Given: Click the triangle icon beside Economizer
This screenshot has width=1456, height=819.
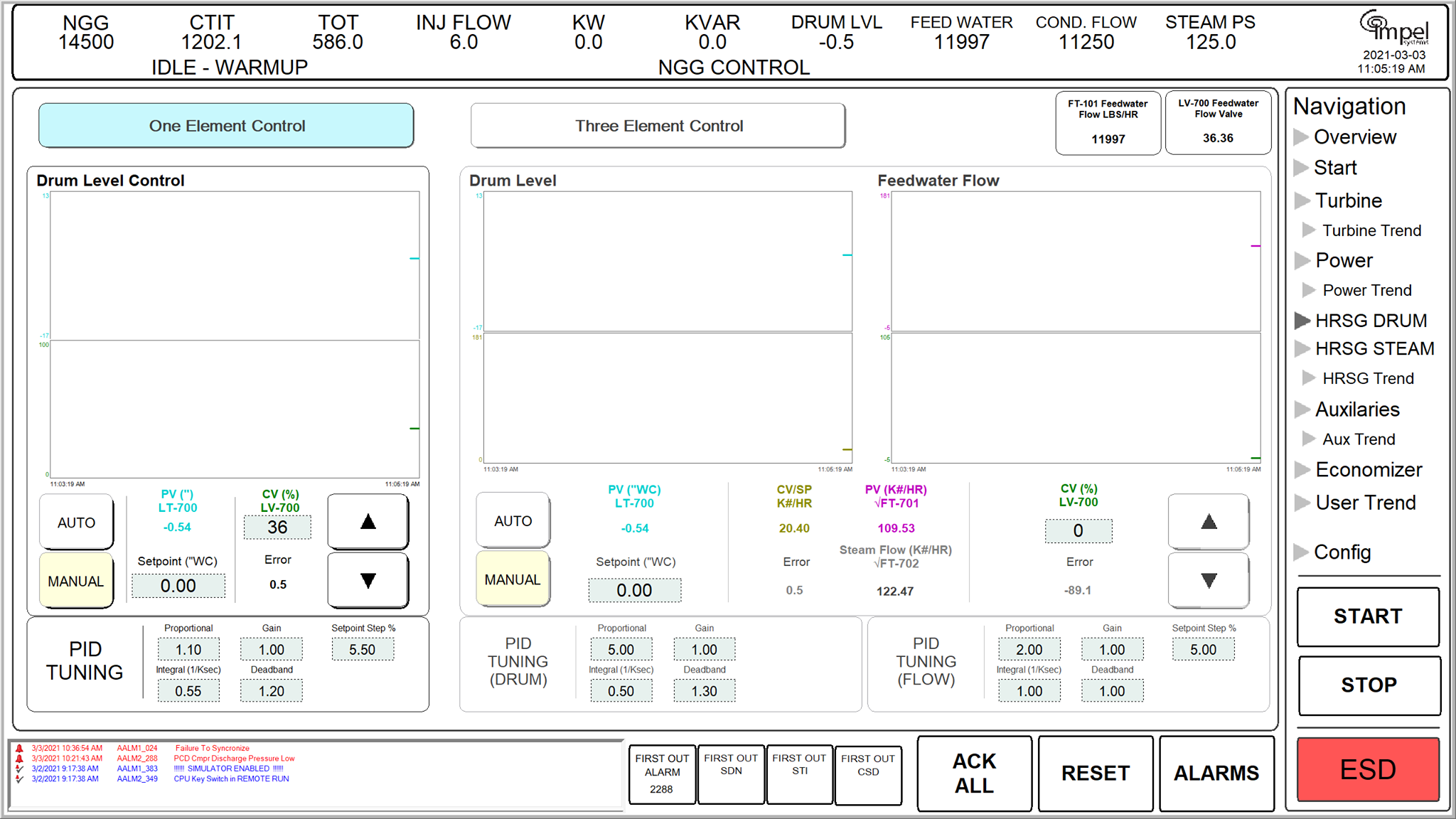Looking at the screenshot, I should [1302, 470].
